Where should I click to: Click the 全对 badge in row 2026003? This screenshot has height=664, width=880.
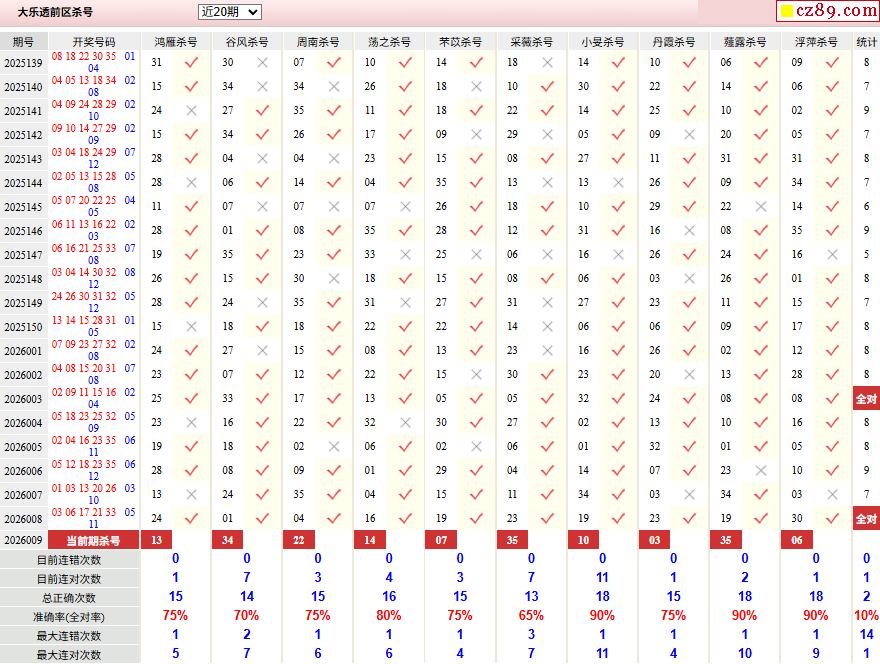(x=866, y=399)
